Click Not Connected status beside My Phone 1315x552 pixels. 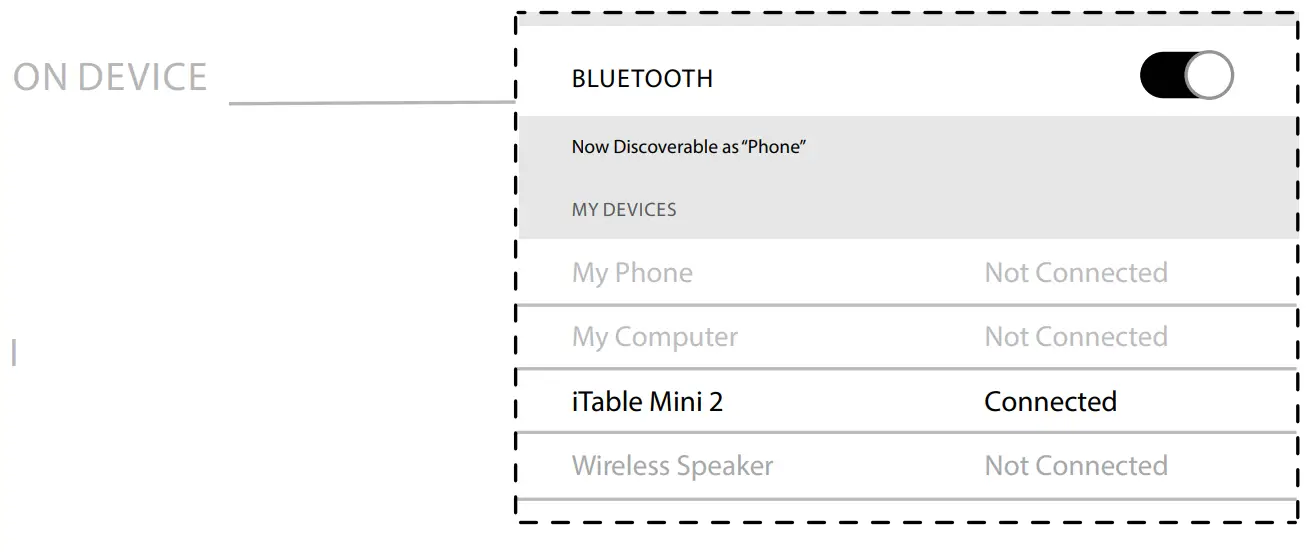pyautogui.click(x=1076, y=273)
